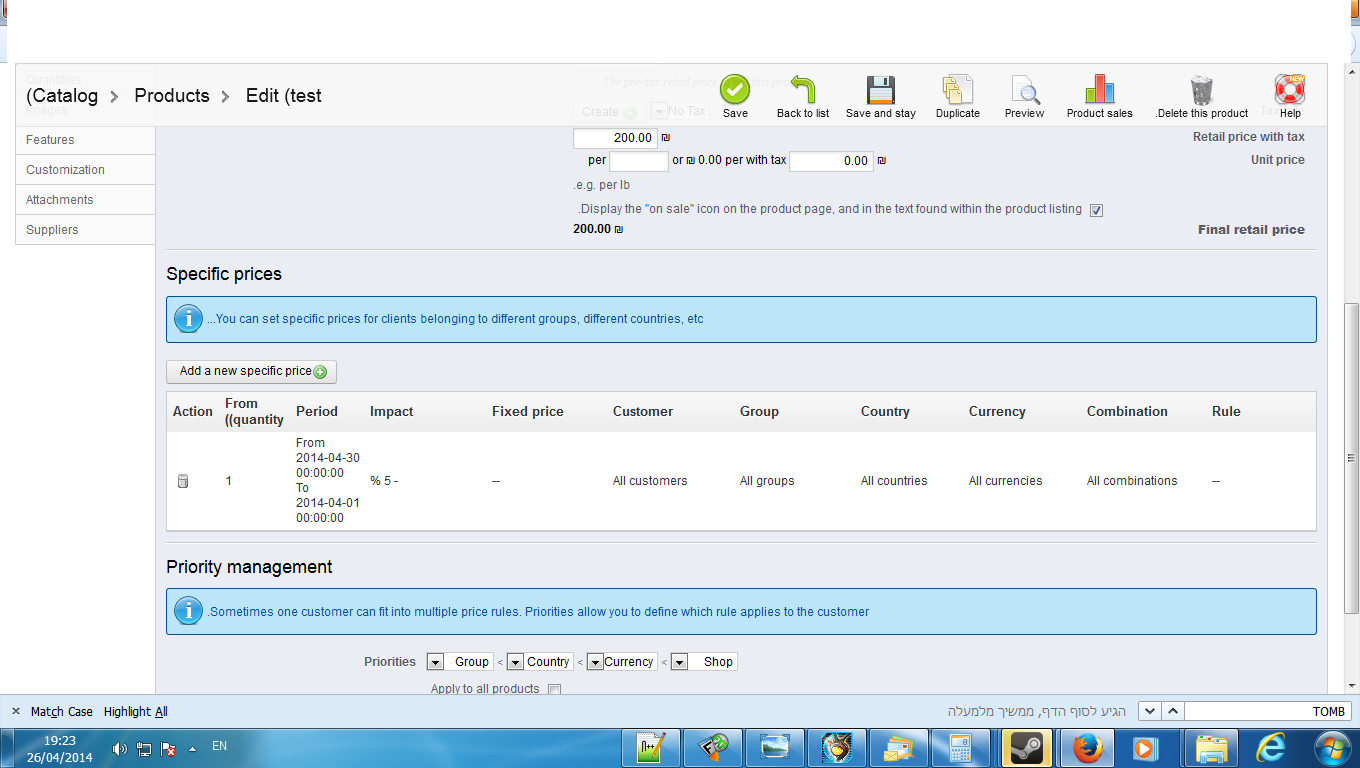Show hidden system tray icons
The height and width of the screenshot is (768, 1360).
(192, 748)
